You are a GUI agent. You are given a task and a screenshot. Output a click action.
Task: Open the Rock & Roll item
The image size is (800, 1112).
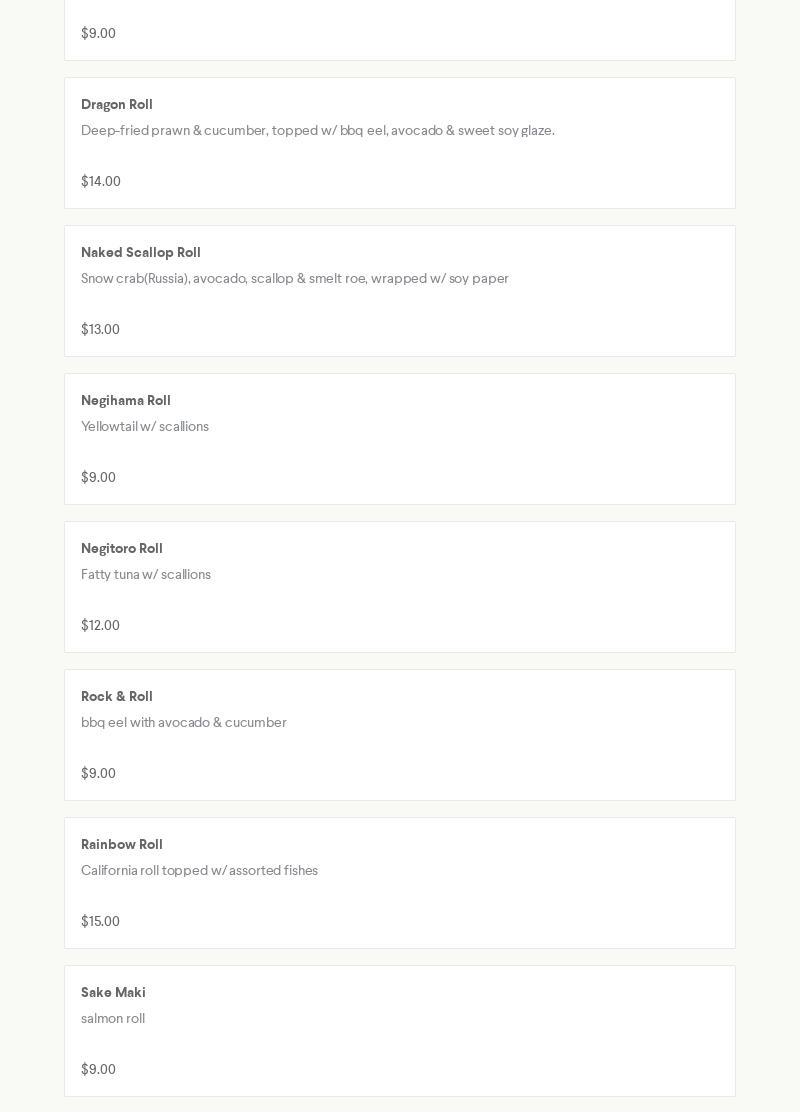117,697
